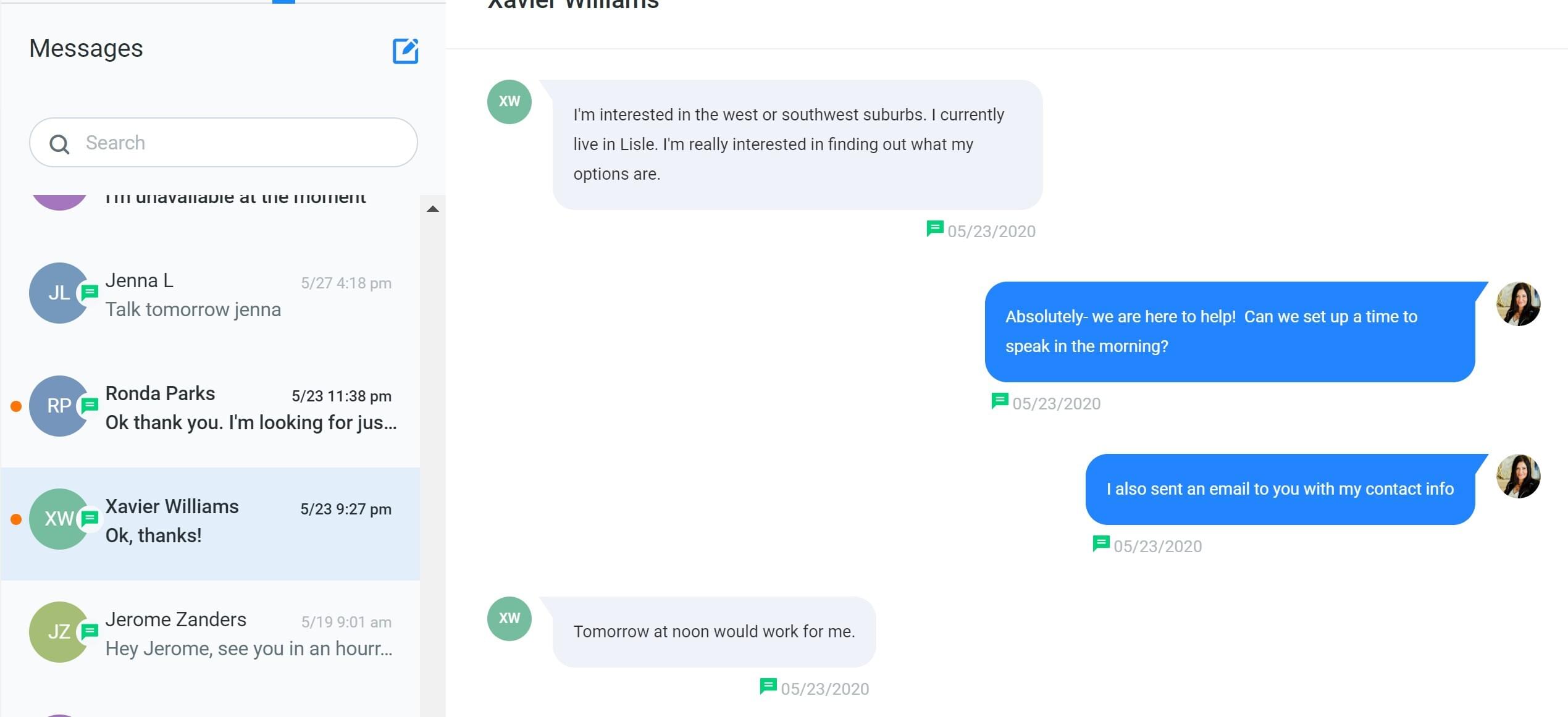
Task: Click the Search messages field
Action: (x=224, y=143)
